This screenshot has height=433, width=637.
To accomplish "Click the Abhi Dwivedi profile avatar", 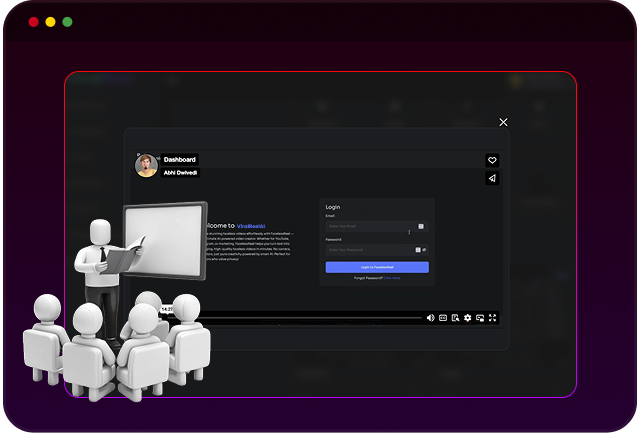I will point(147,166).
